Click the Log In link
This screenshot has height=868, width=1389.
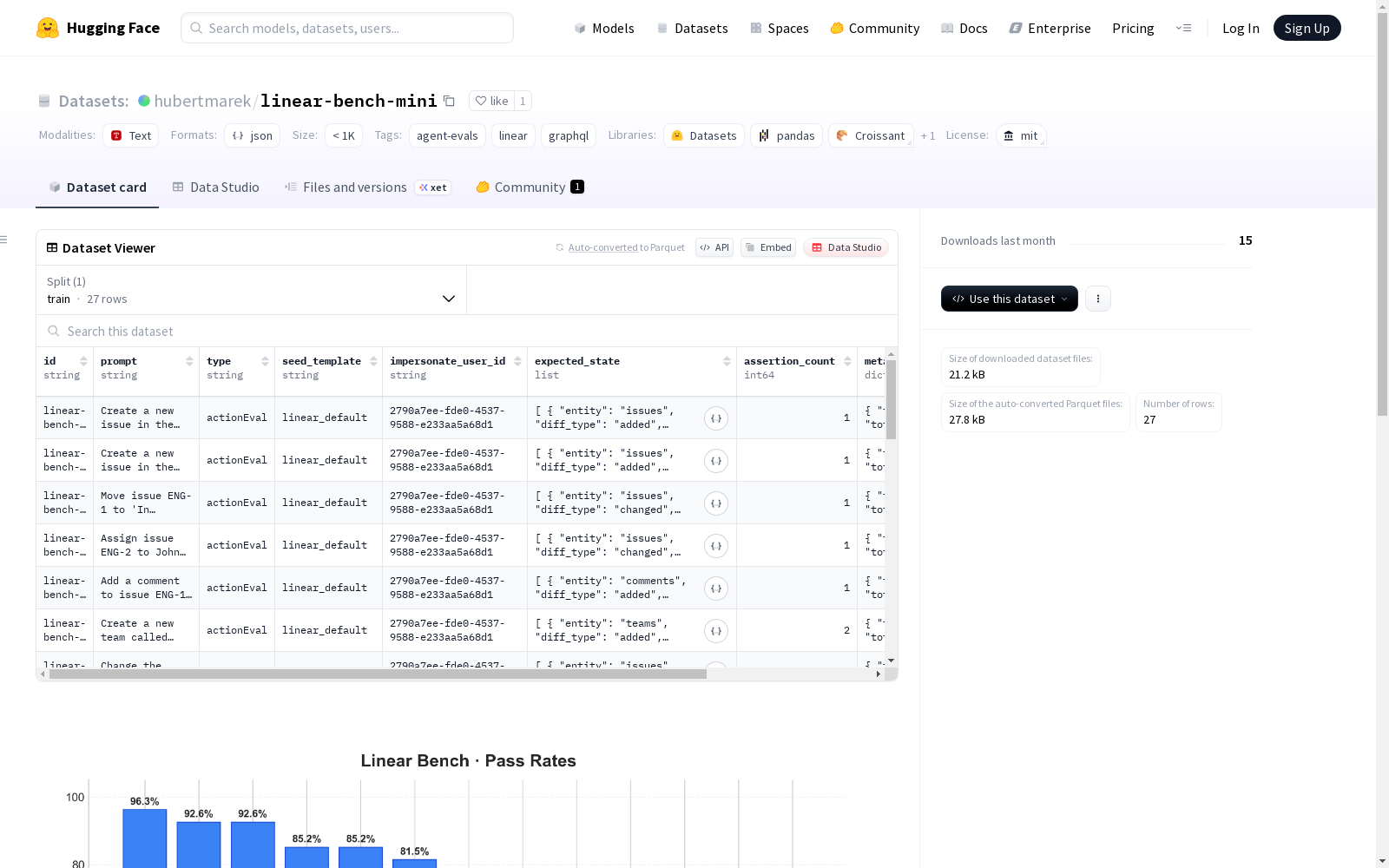coord(1241,28)
